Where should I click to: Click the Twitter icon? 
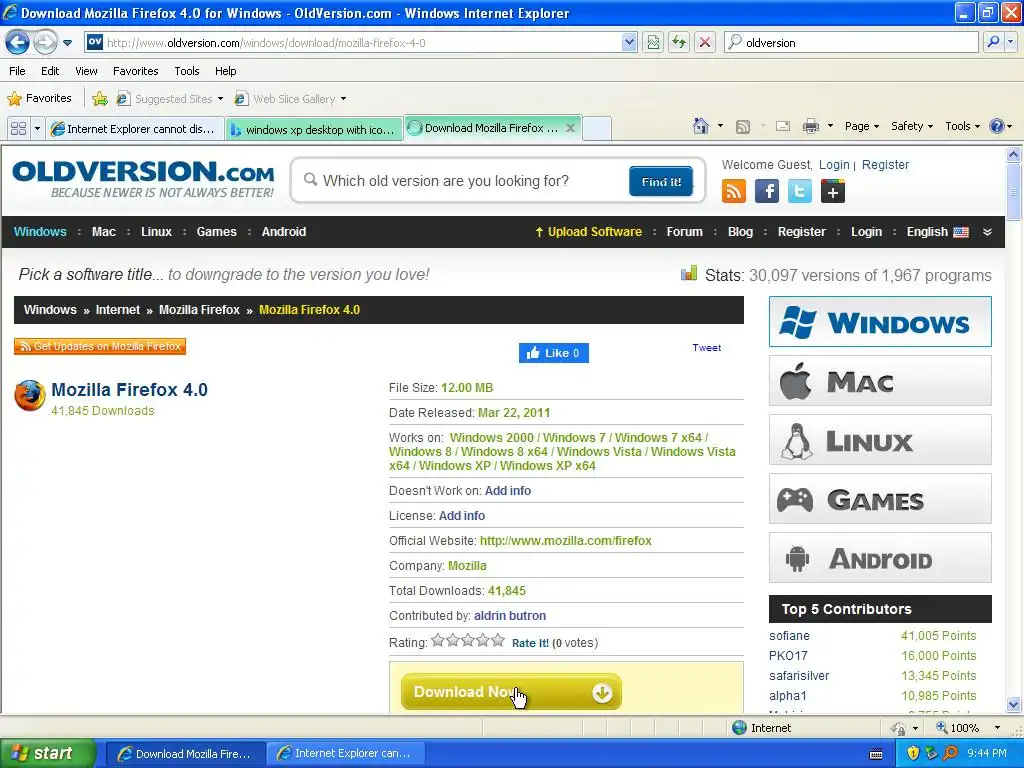[799, 191]
